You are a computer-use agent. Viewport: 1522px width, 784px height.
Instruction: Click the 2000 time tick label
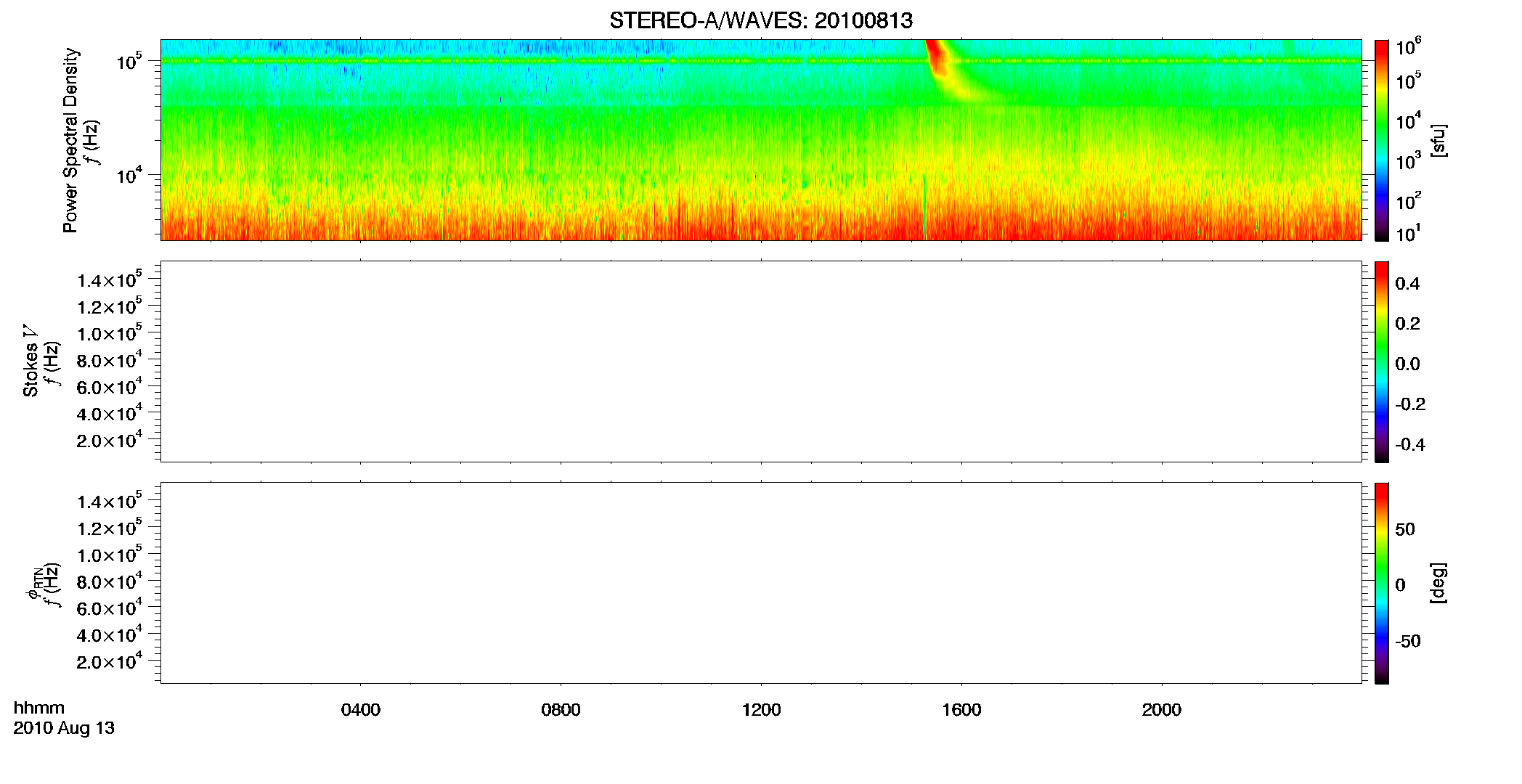1162,710
